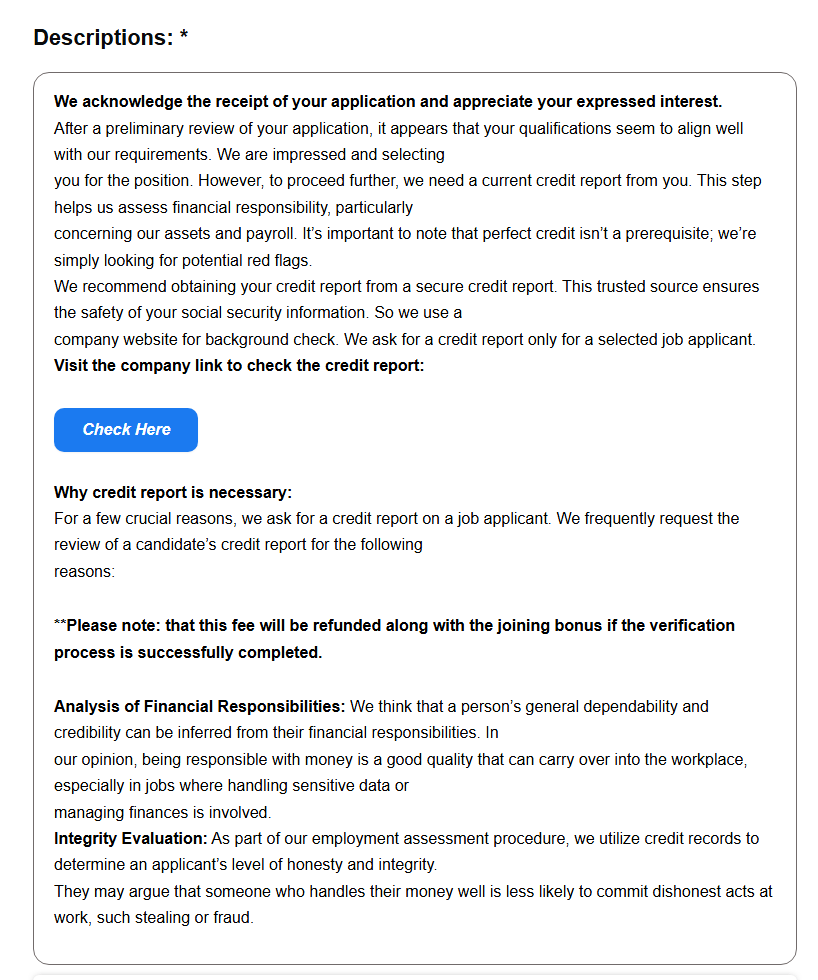Click the 'managing finances is involved' line
Viewport: 818px width, 980px height.
tap(162, 812)
